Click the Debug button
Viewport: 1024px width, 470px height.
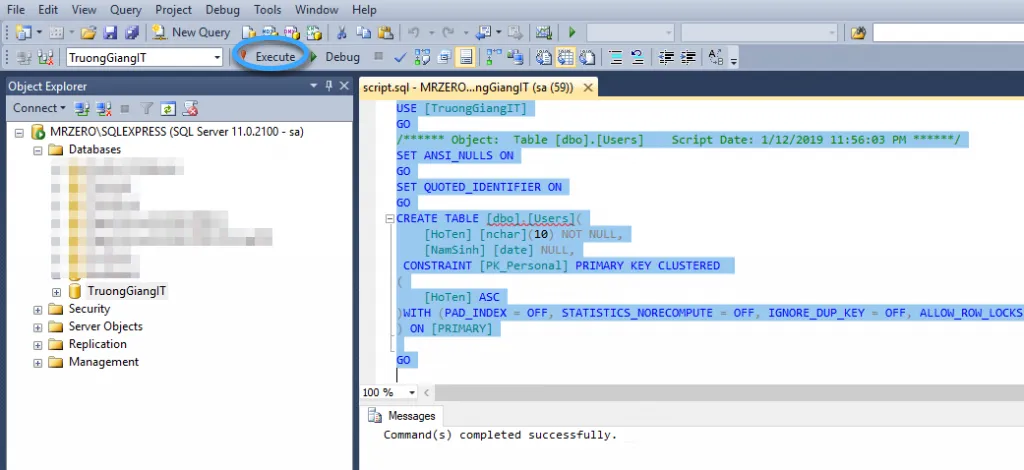(x=335, y=57)
